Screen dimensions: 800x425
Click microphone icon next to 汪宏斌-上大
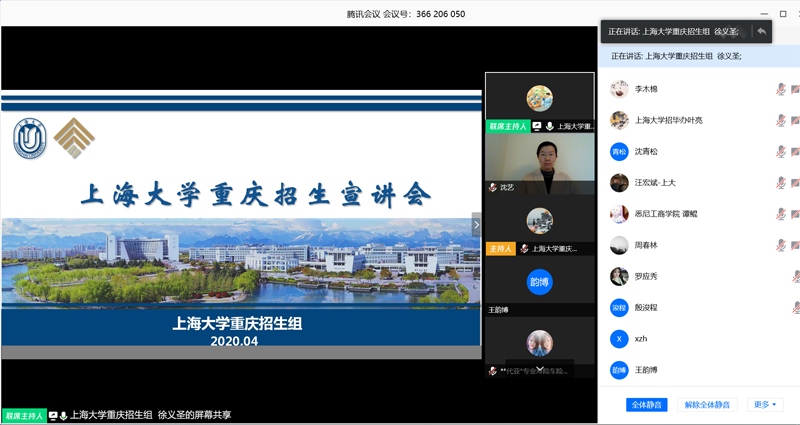[781, 182]
